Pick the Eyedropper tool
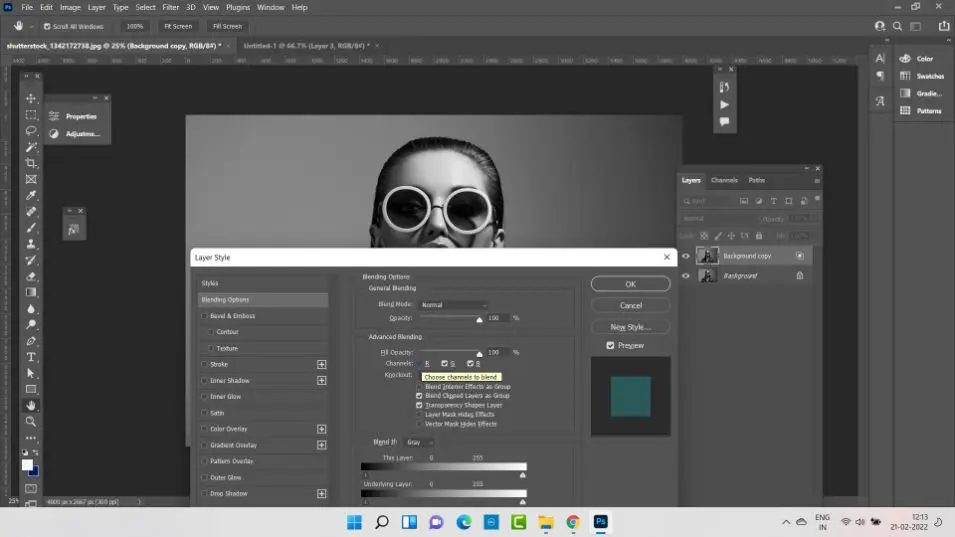 [31, 195]
